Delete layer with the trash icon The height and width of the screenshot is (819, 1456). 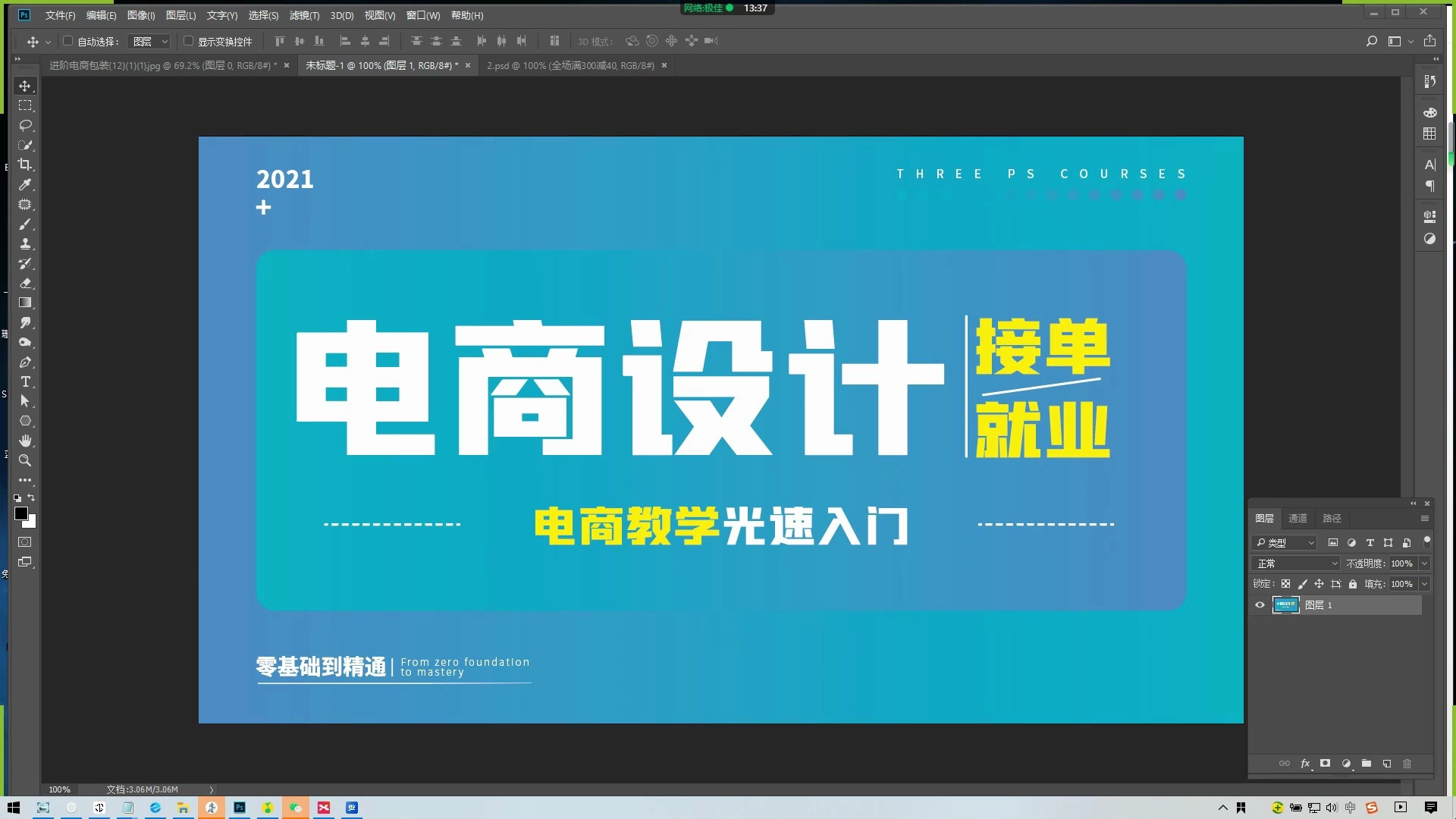[1407, 764]
